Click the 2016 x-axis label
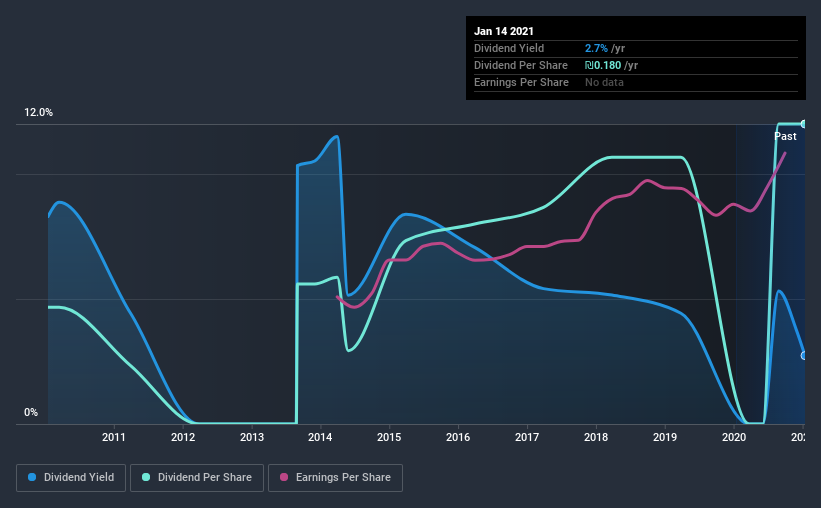The width and height of the screenshot is (821, 508). click(458, 437)
